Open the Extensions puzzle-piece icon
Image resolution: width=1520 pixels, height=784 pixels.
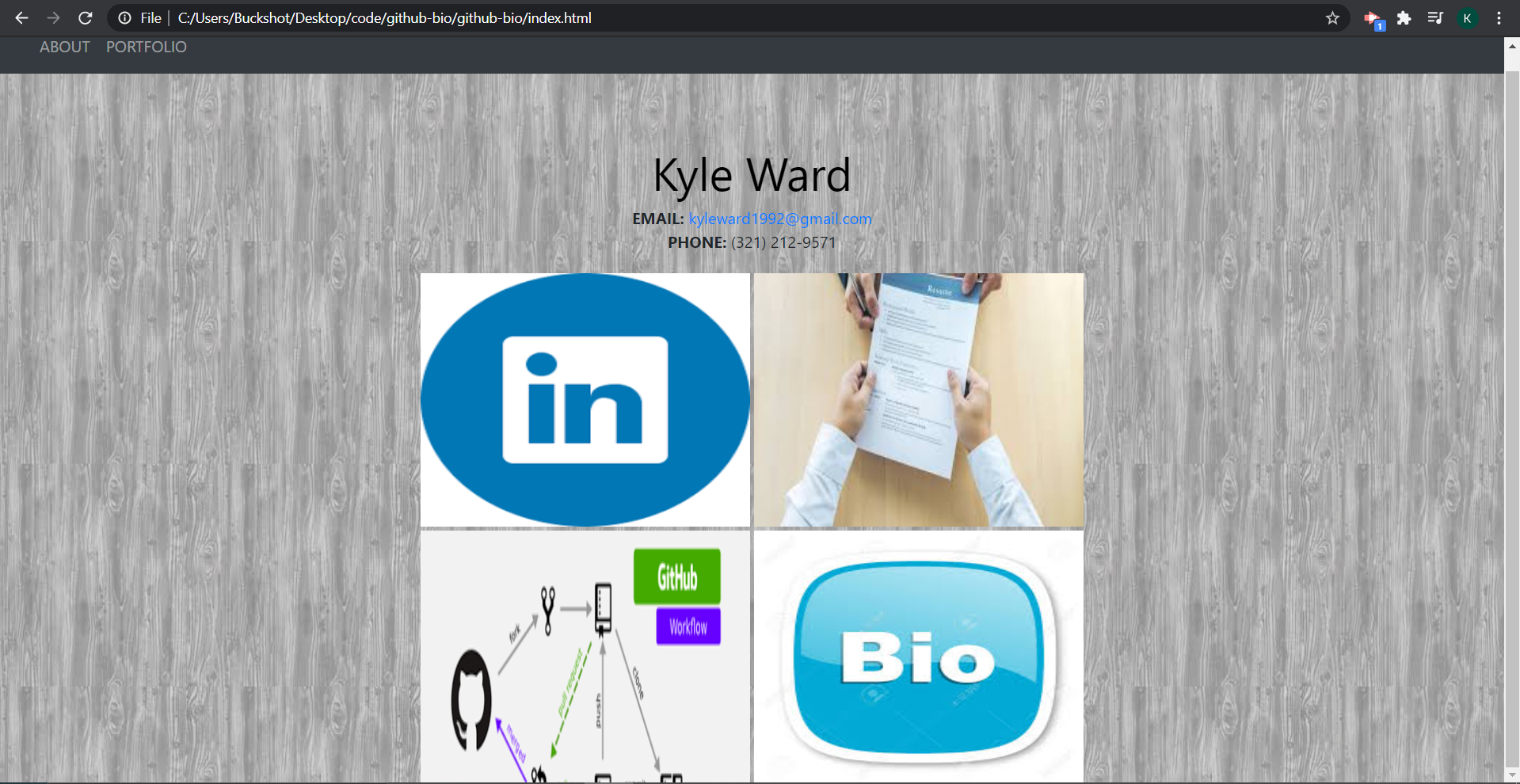click(1404, 17)
